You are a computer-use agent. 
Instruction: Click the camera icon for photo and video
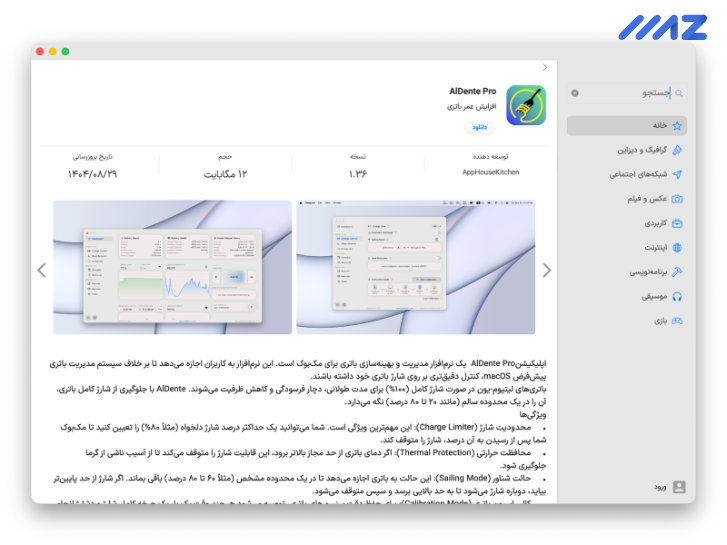pos(677,199)
